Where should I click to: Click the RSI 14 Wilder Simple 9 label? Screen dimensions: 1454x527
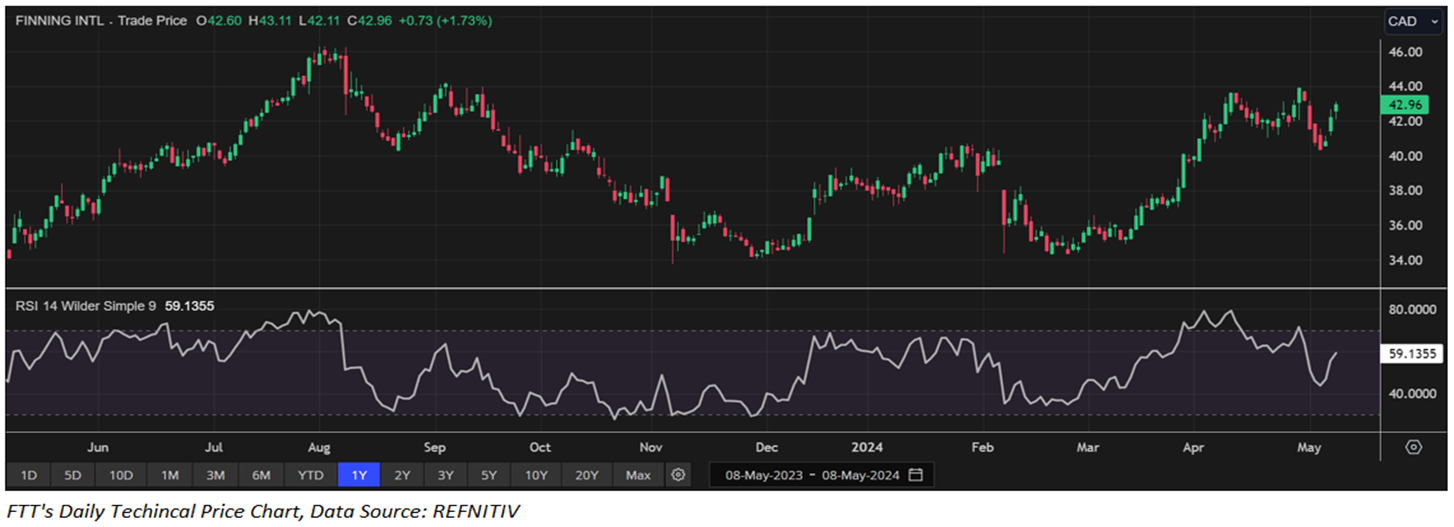tap(85, 306)
